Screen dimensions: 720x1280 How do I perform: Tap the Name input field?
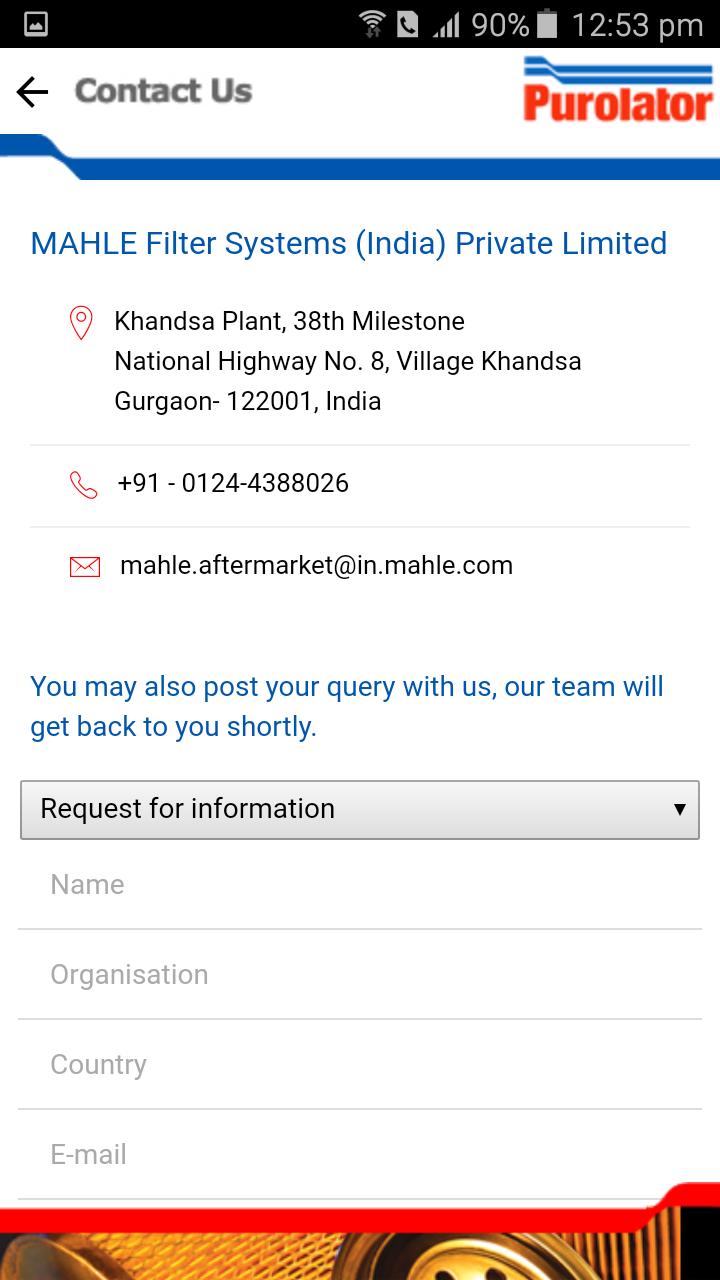click(360, 885)
